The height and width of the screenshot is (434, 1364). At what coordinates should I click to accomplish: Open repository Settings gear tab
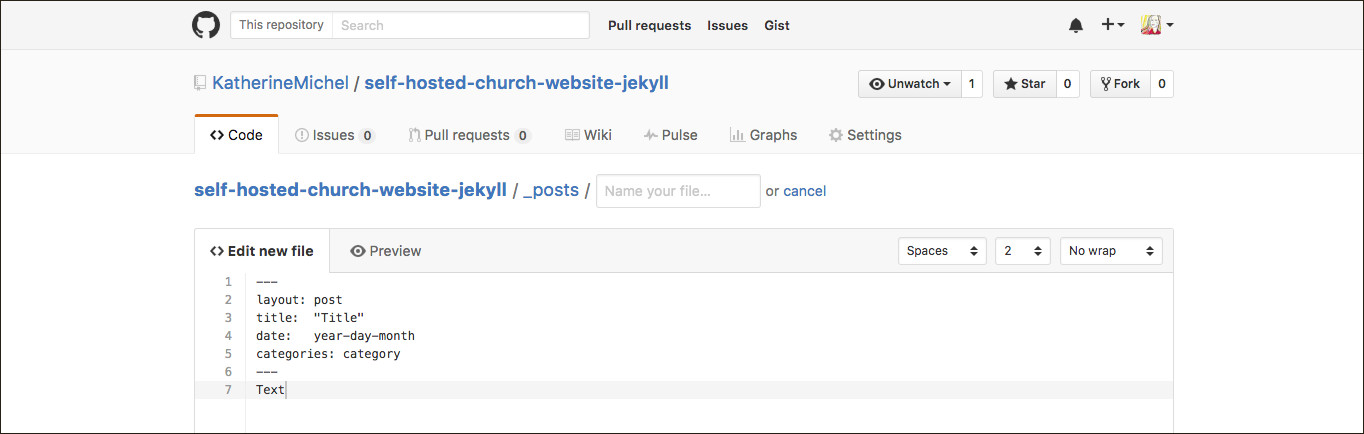coord(865,135)
